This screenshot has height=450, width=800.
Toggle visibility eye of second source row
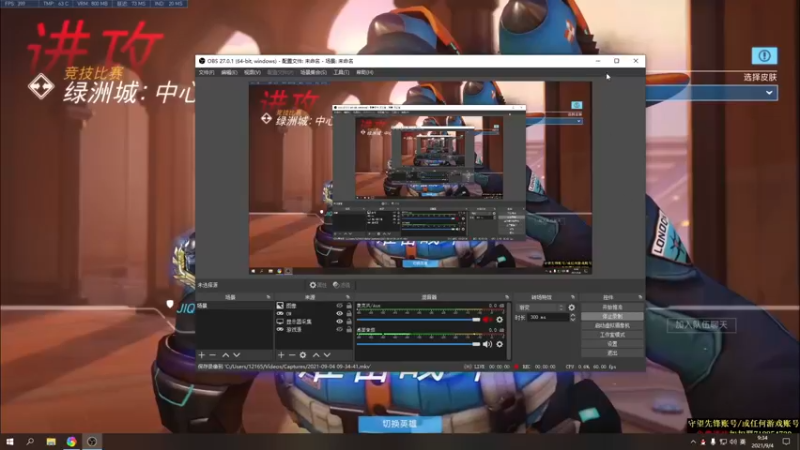coord(339,313)
